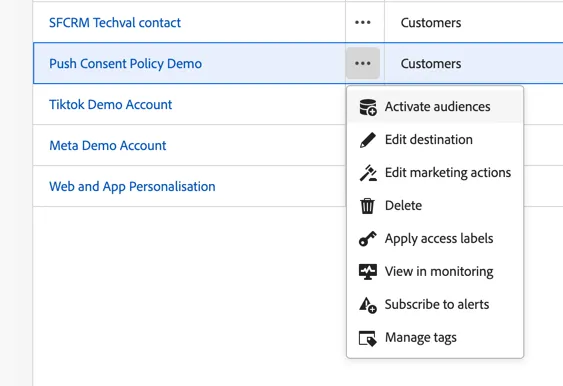
Task: Click the Subscribe to alerts warning icon
Action: [368, 305]
